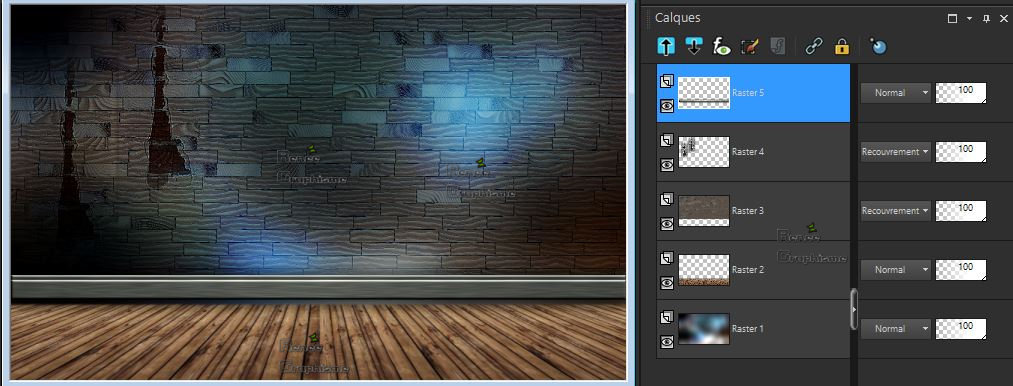This screenshot has width=1013, height=386.
Task: Click opacity slider of Raster 3
Action: pyautogui.click(x=961, y=211)
